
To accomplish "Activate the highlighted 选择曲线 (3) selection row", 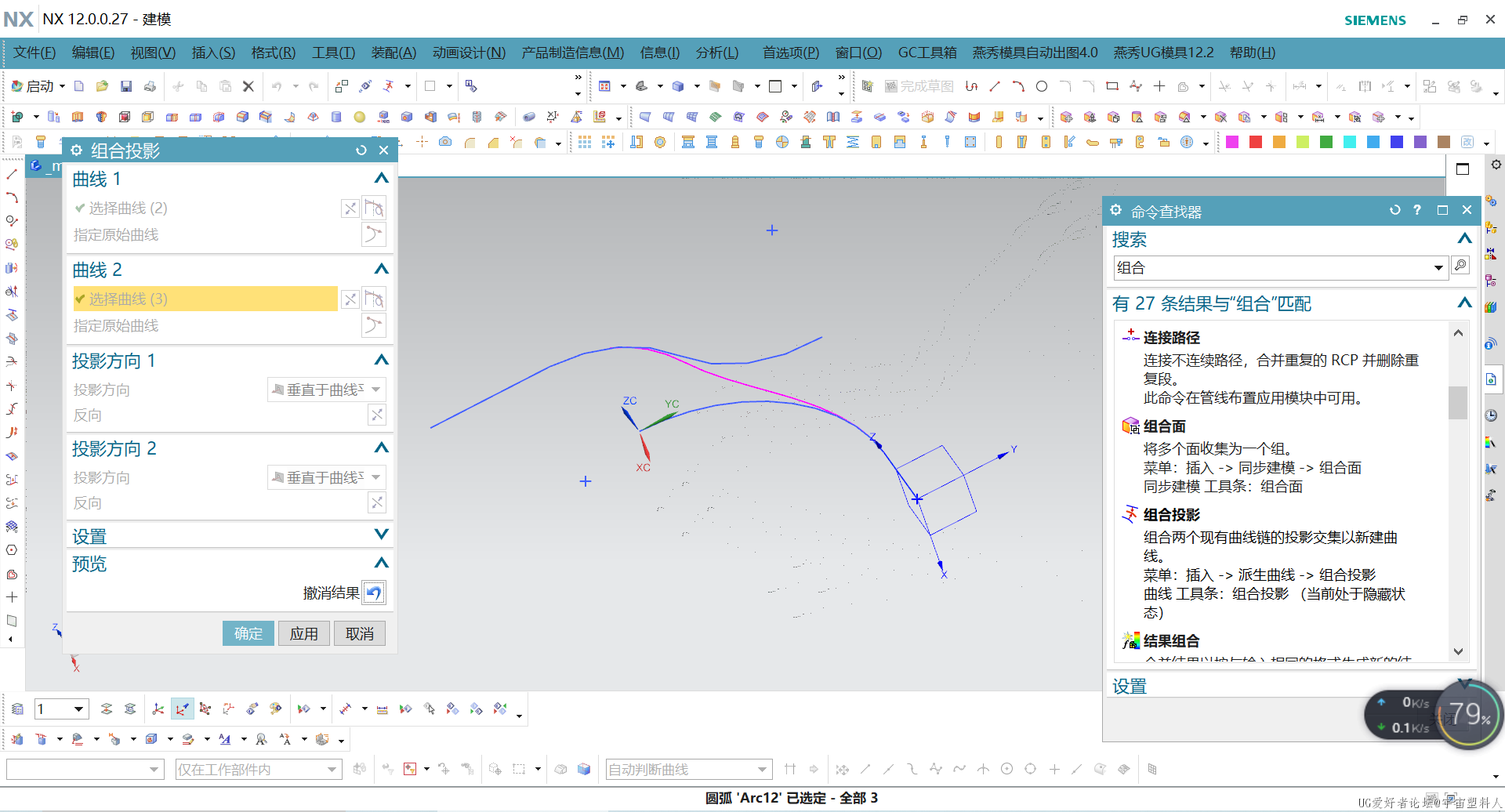I will (205, 299).
